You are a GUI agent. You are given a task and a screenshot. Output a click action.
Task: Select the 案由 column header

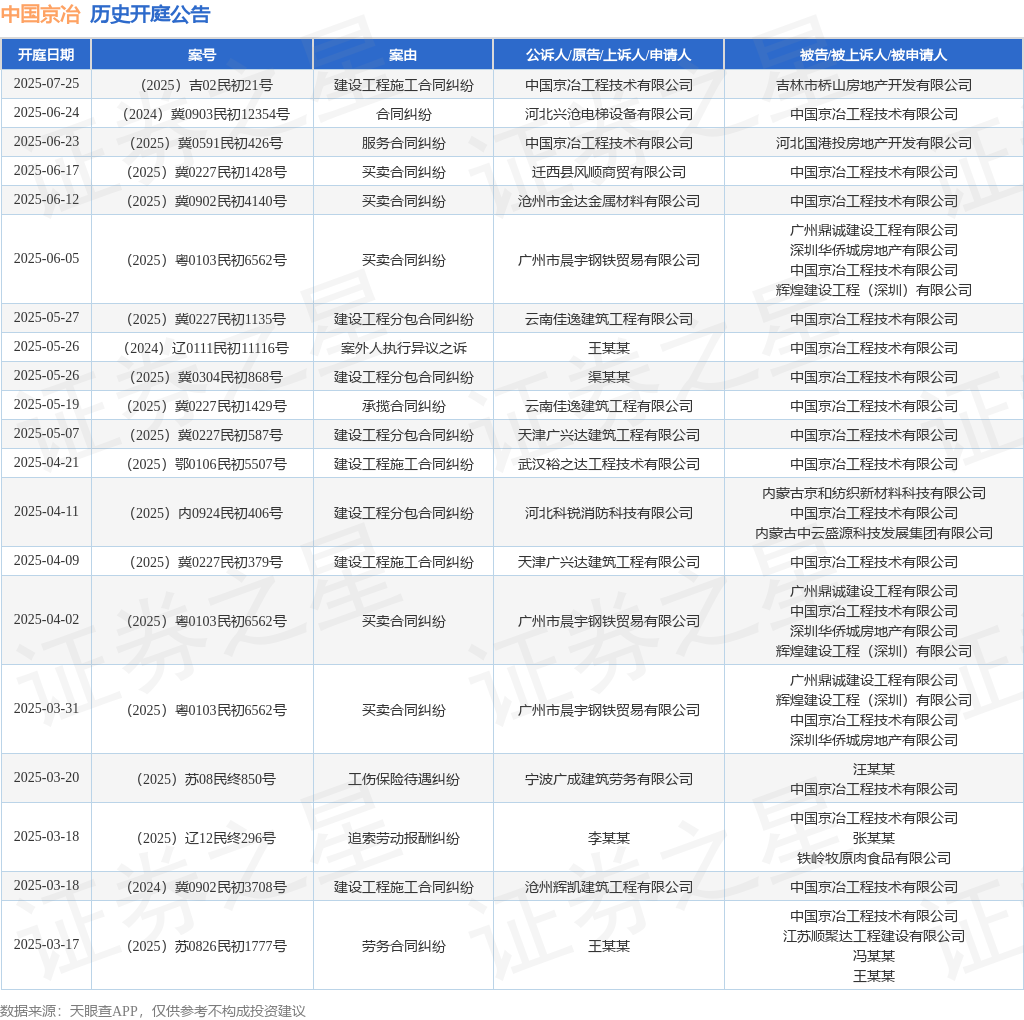403,55
